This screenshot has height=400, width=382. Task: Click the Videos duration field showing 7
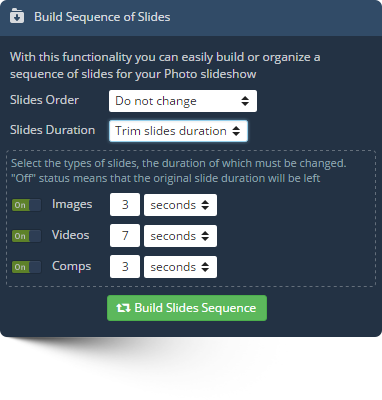(125, 236)
